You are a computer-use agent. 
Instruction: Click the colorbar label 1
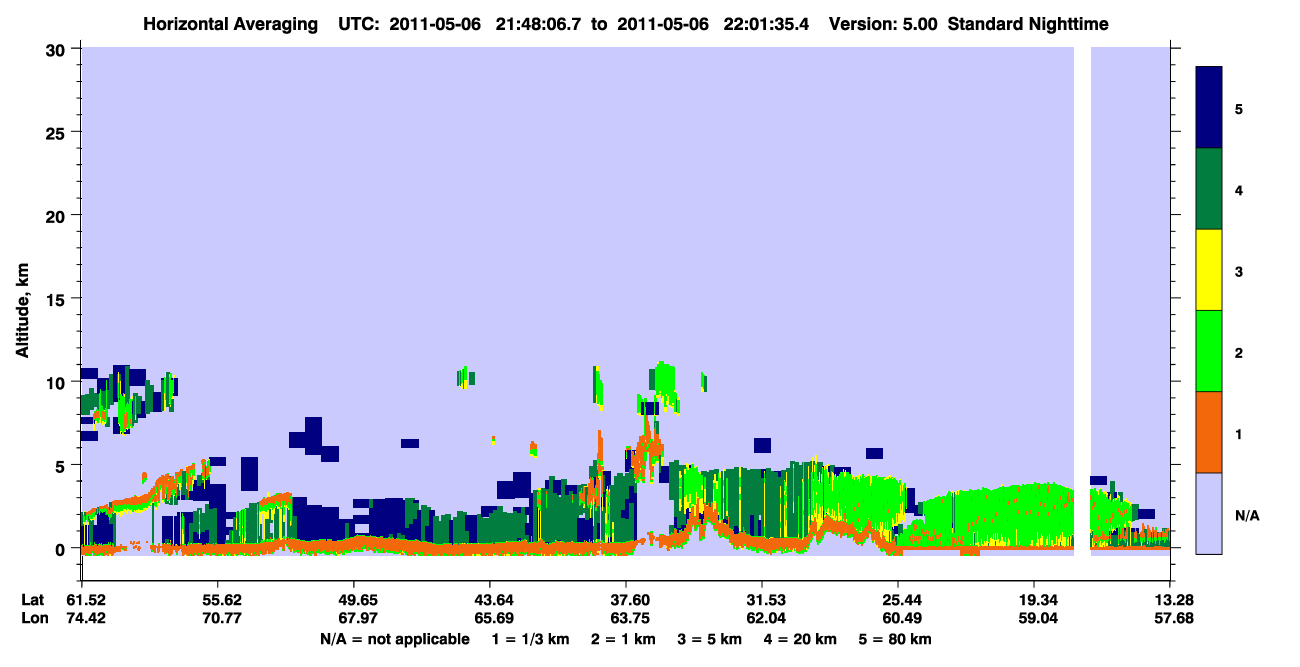[x=1239, y=434]
